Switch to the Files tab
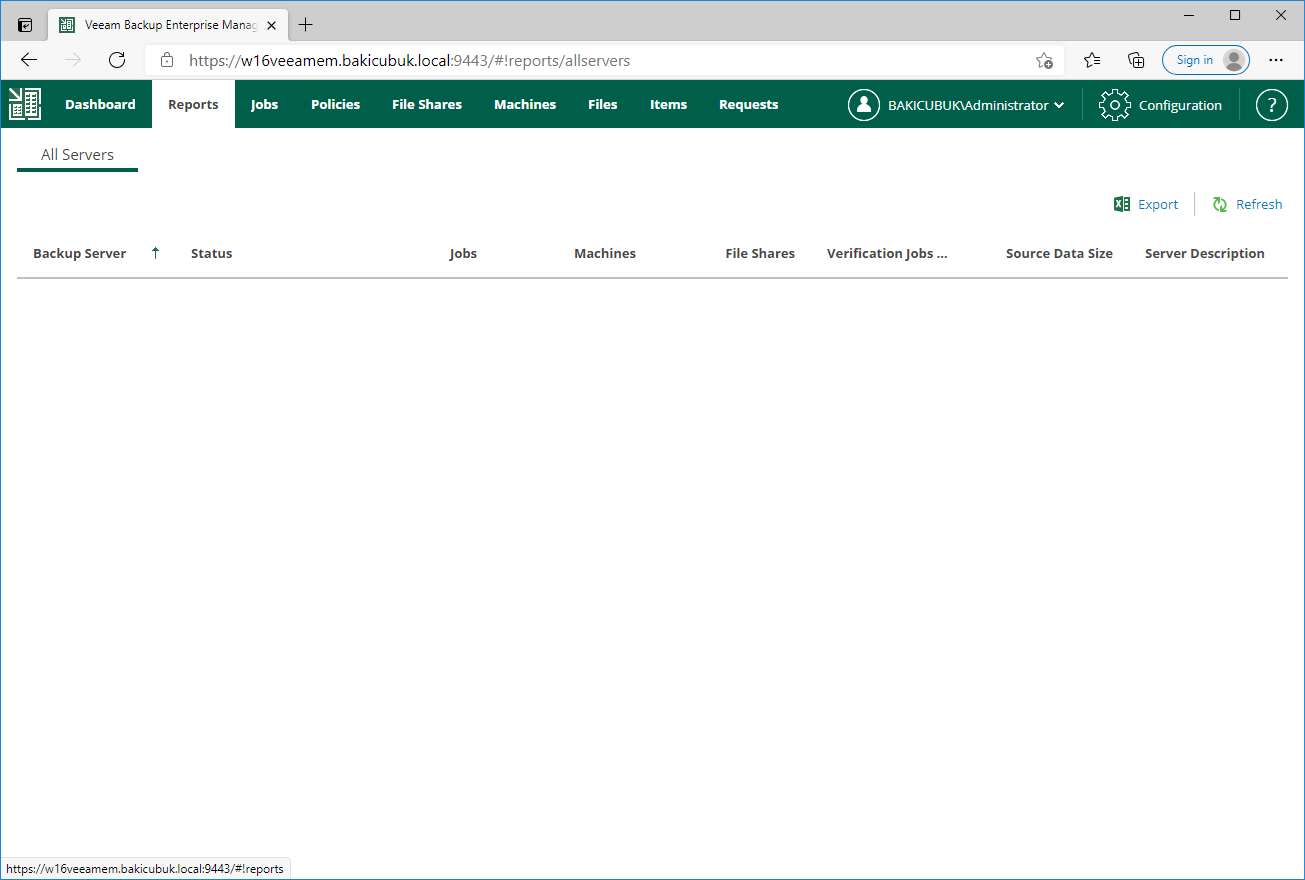1305x880 pixels. tap(603, 104)
